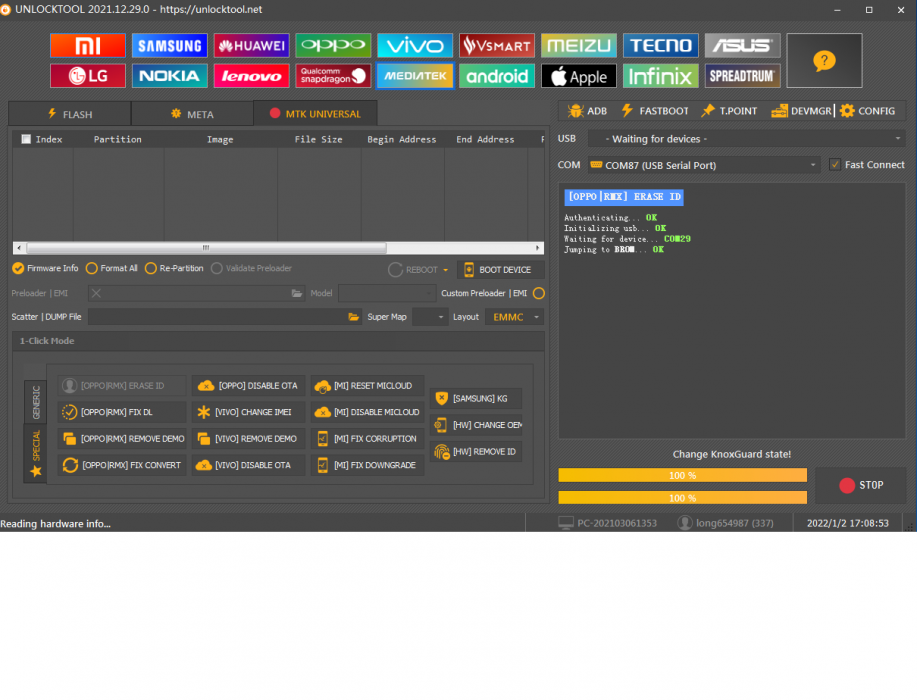Select the Qualcomm Snapdragon logo

pos(333,76)
